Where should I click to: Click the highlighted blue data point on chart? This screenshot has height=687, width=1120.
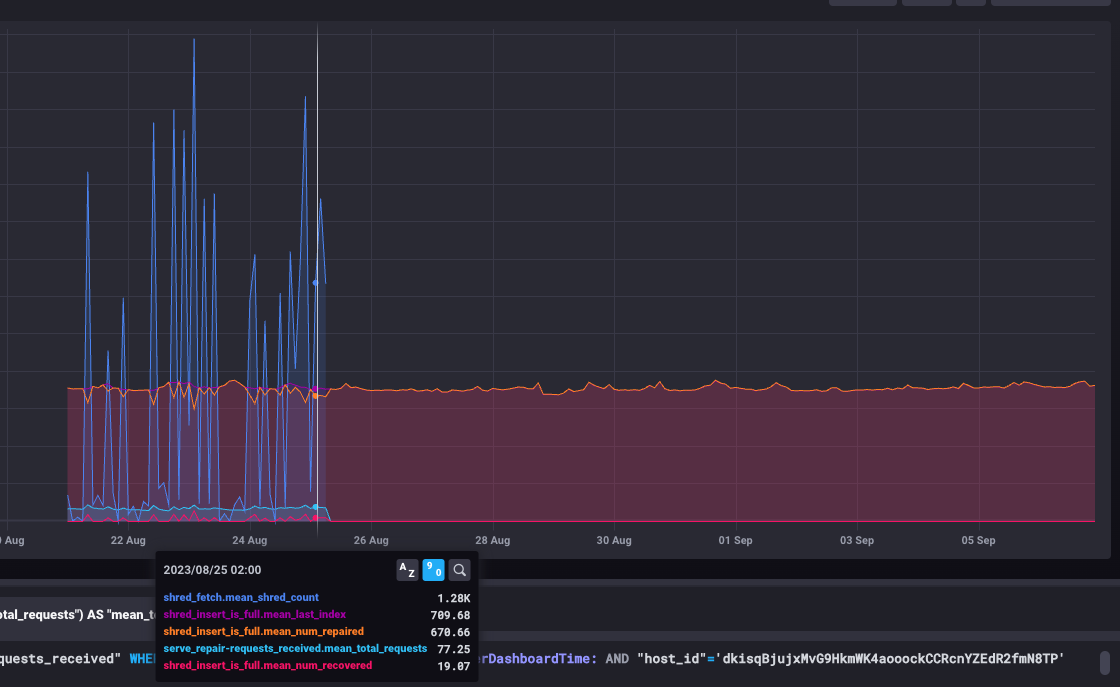[315, 283]
